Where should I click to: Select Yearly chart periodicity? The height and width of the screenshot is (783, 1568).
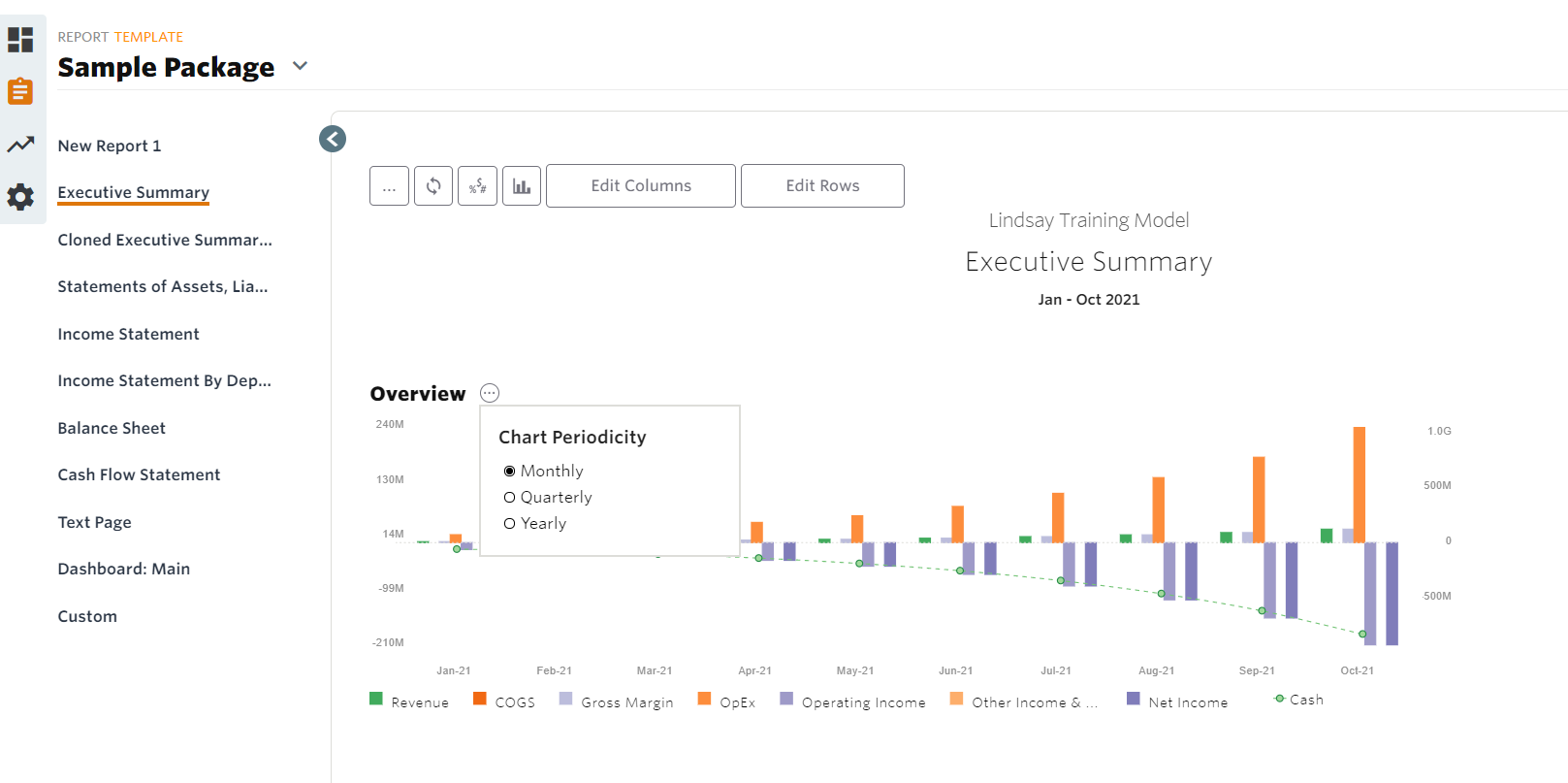pyautogui.click(x=510, y=524)
